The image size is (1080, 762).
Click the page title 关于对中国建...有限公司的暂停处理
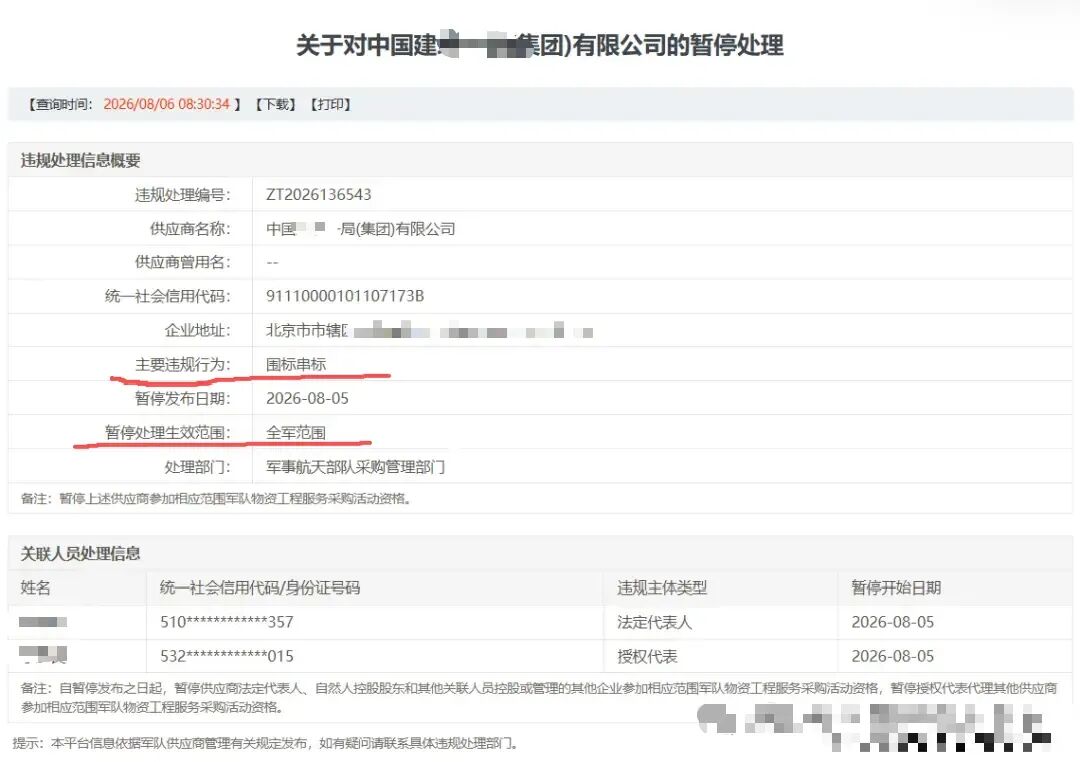[540, 45]
